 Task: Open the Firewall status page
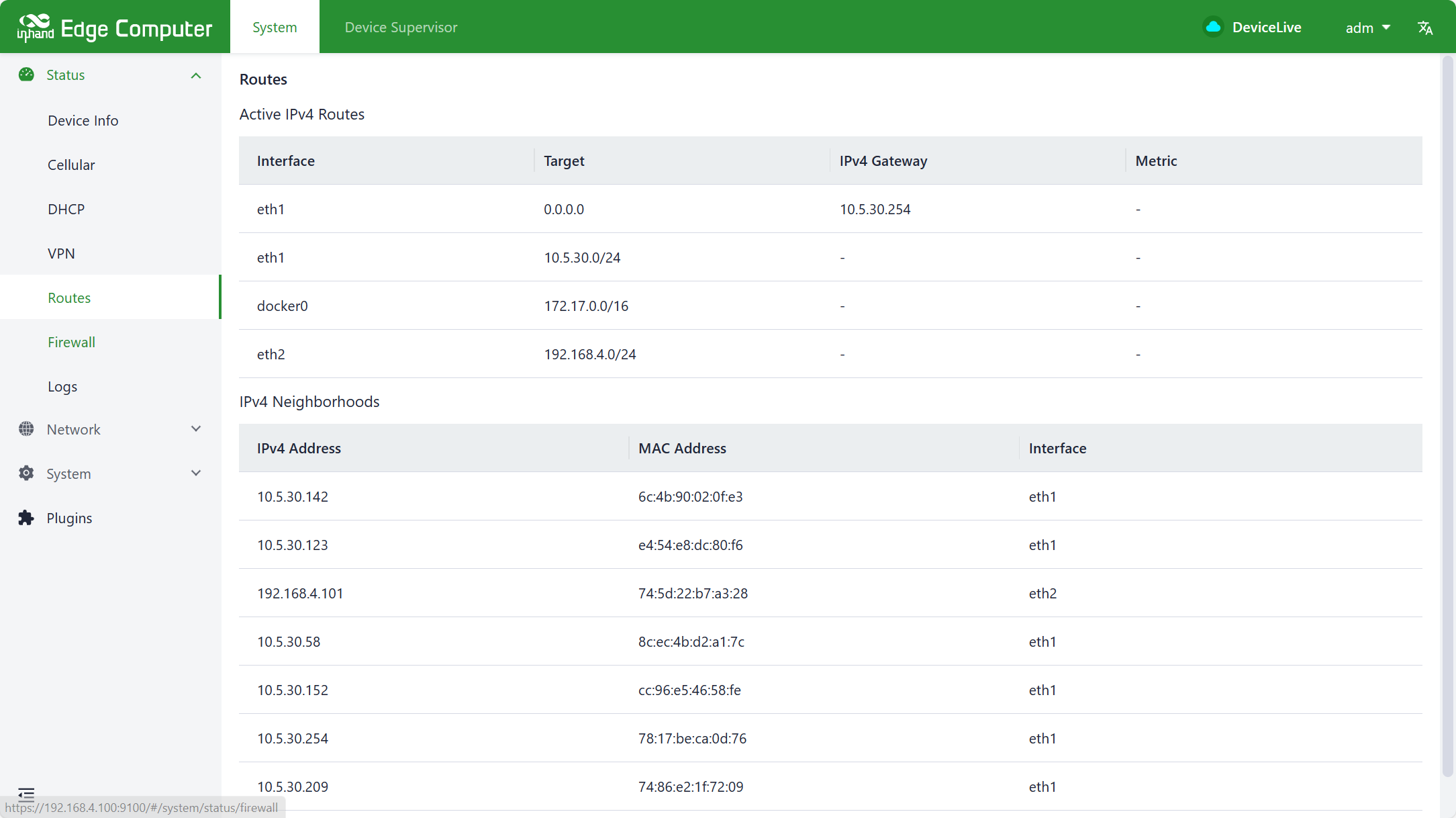coord(71,342)
